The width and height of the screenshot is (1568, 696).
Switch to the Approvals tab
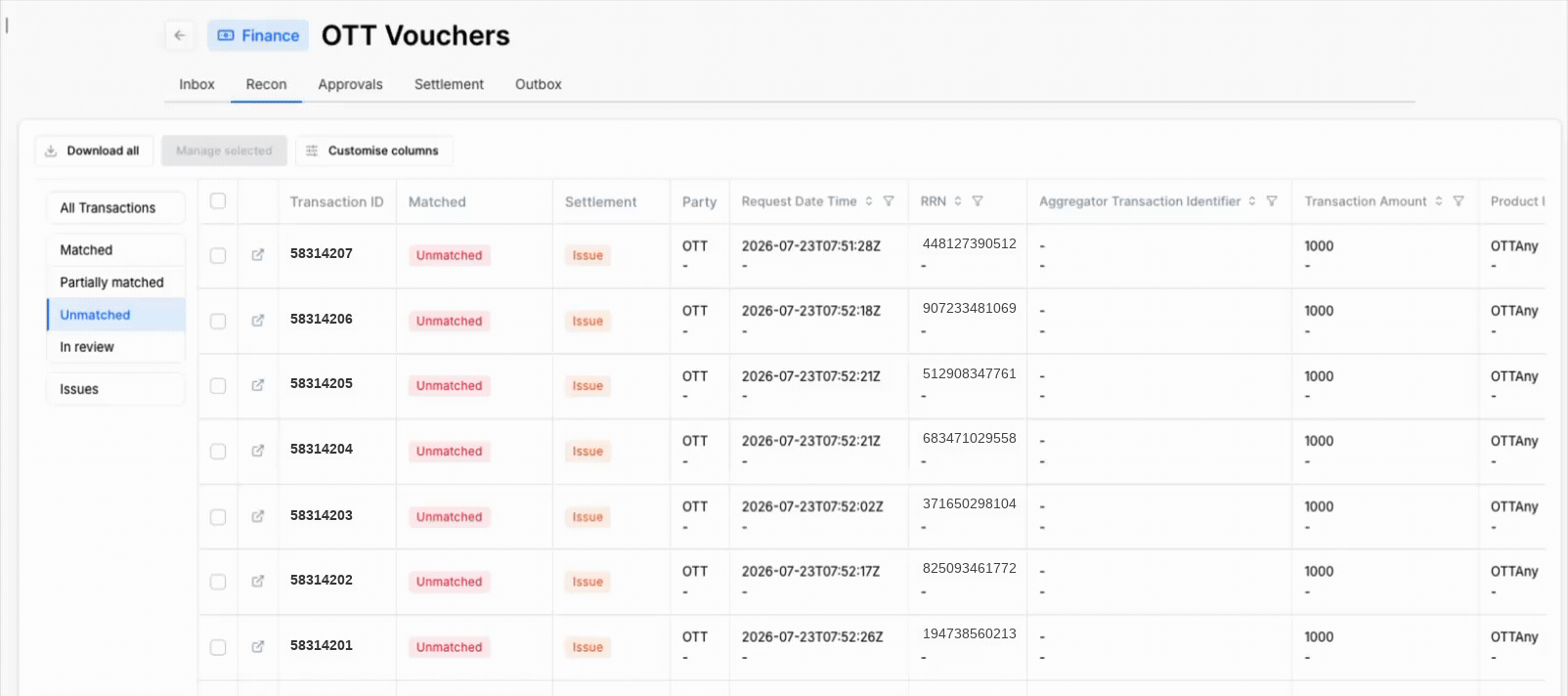pos(350,84)
